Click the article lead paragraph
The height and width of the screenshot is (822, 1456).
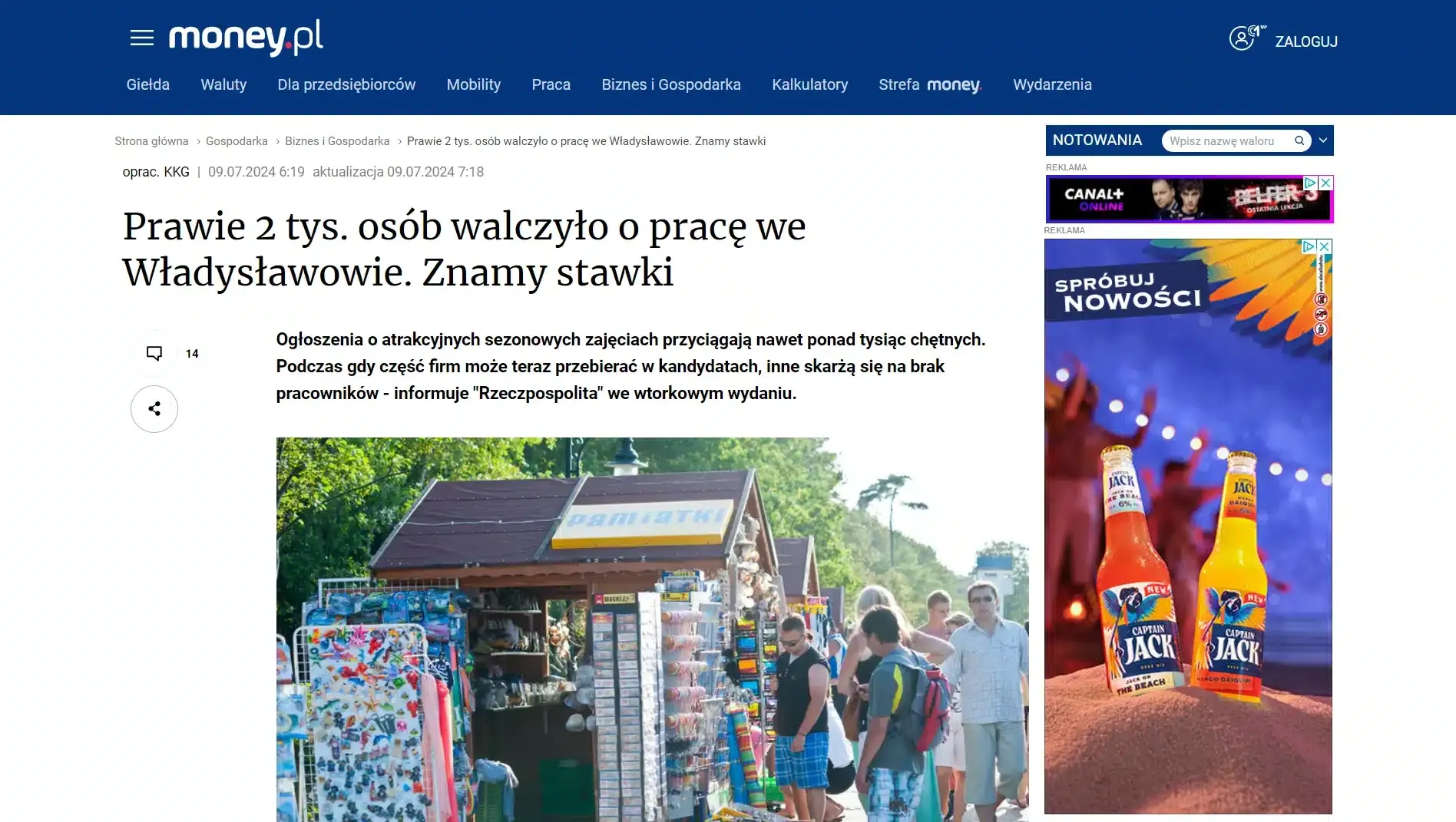[x=630, y=366]
